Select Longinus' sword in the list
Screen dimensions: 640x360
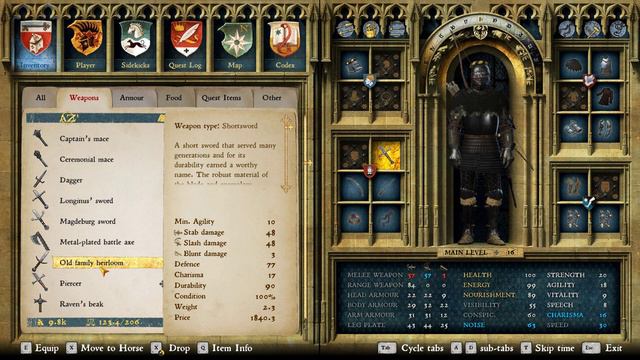[87, 201]
